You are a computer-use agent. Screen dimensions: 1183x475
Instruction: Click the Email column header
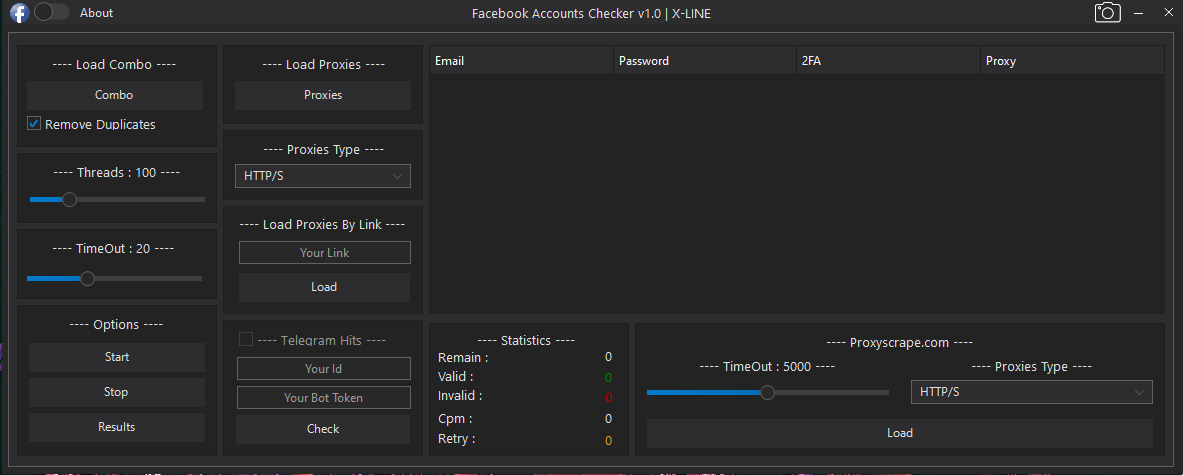[521, 61]
